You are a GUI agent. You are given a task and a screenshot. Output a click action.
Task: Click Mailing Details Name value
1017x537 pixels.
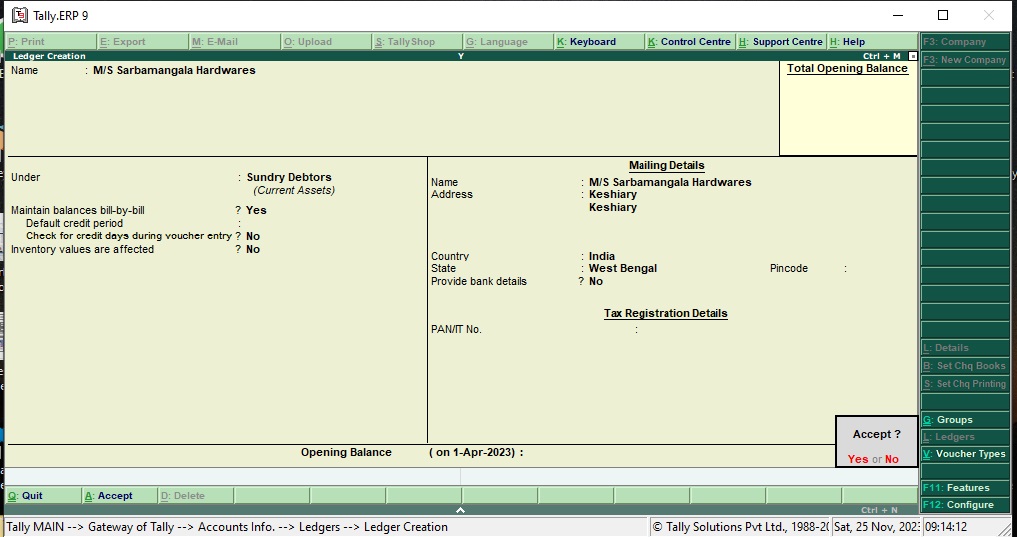670,182
